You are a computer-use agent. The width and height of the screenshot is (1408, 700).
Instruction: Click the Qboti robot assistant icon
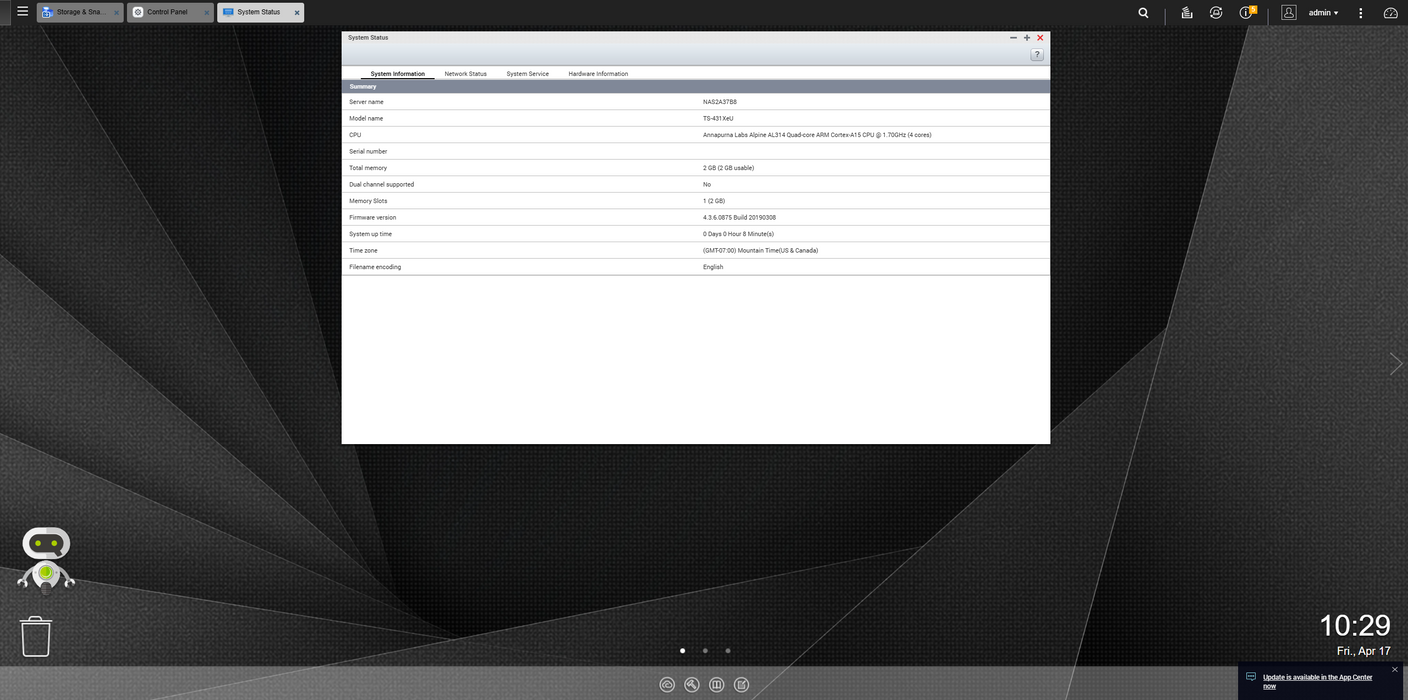tap(46, 559)
